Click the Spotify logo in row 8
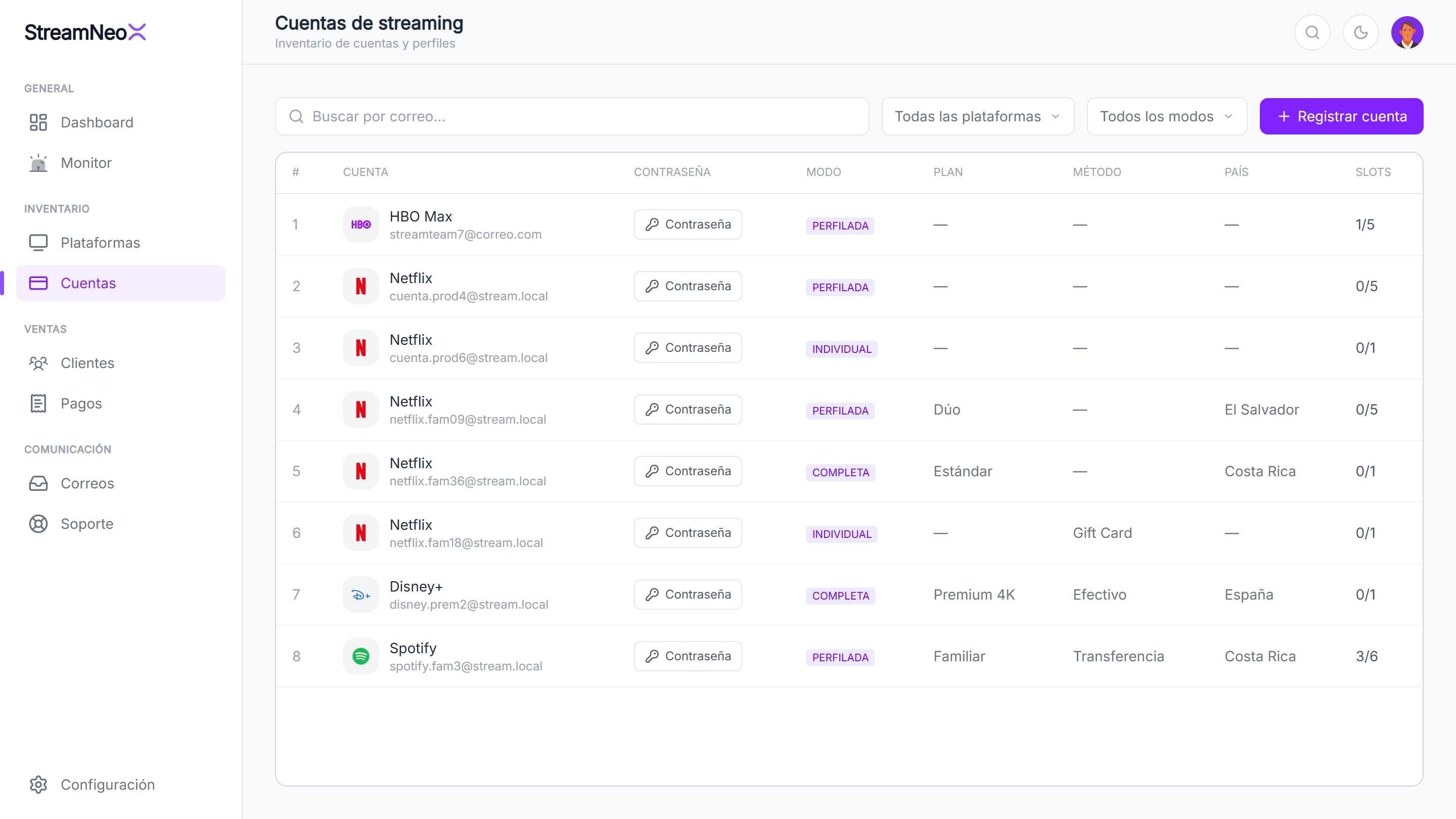This screenshot has height=819, width=1456. (x=360, y=656)
